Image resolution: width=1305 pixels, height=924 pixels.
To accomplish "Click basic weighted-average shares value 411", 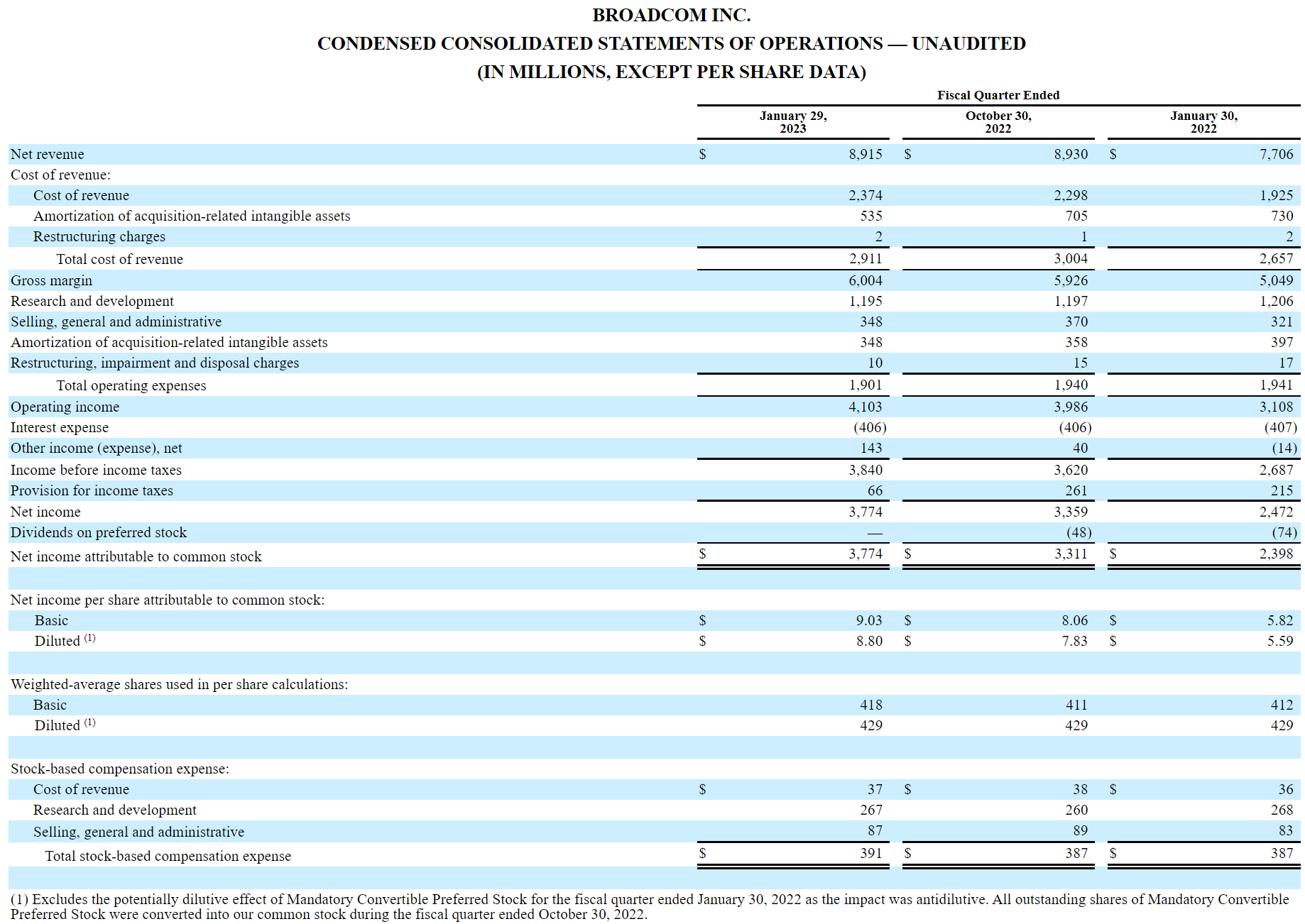I will click(1076, 705).
